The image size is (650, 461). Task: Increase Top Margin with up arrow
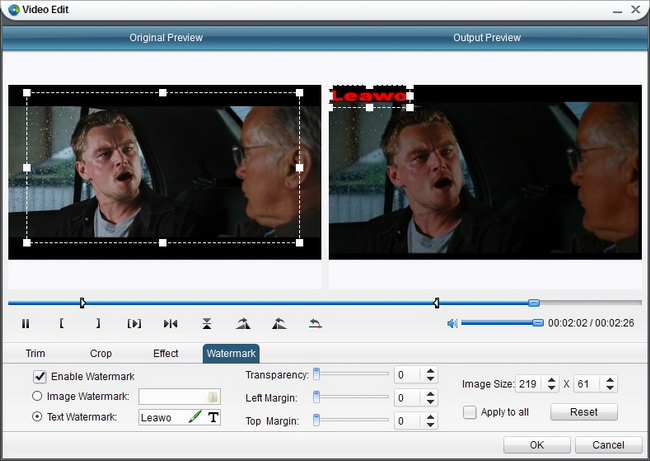click(x=430, y=417)
